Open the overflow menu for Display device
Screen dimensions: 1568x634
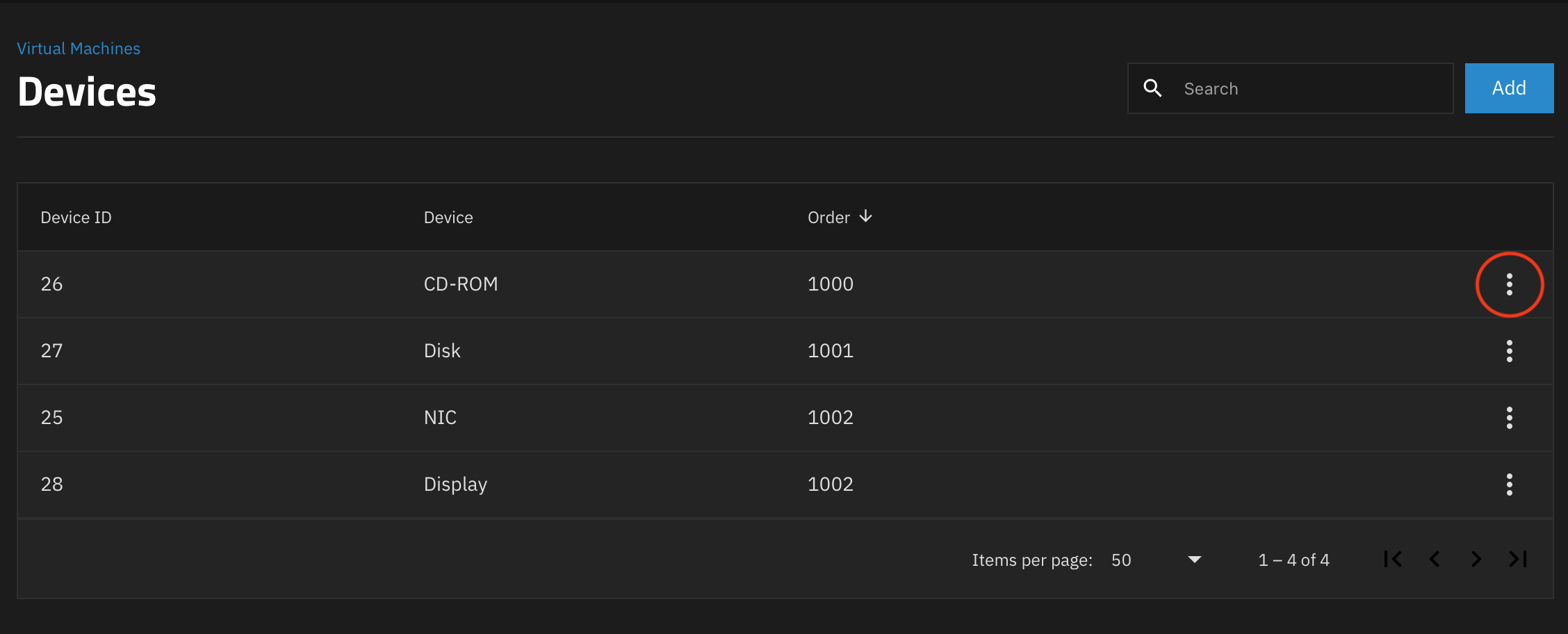pos(1510,485)
